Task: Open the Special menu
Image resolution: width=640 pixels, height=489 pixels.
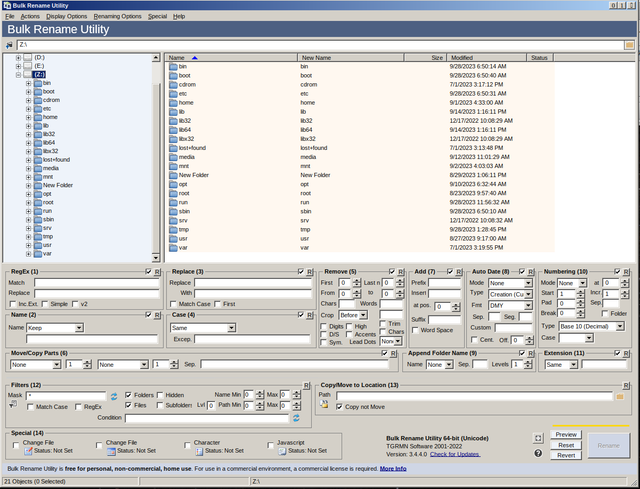Action: pos(158,16)
